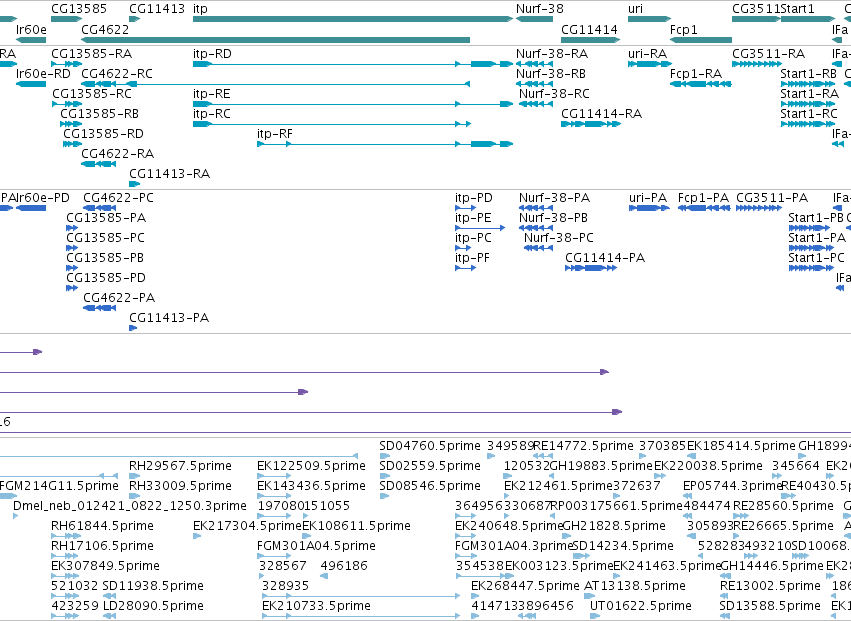Click EST RH29567.5prime
The height and width of the screenshot is (621, 851).
click(x=180, y=467)
